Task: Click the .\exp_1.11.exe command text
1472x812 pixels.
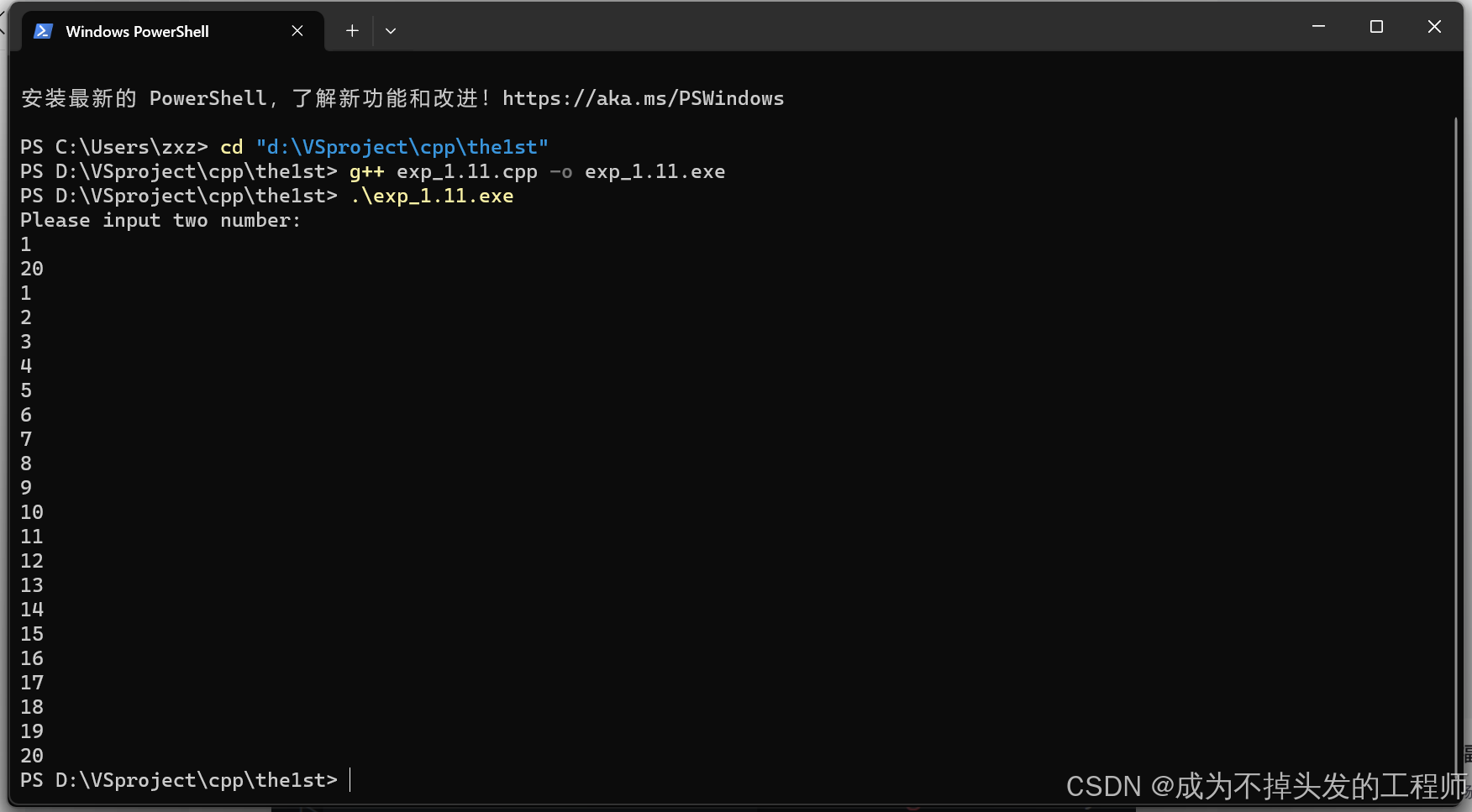Action: click(x=432, y=196)
